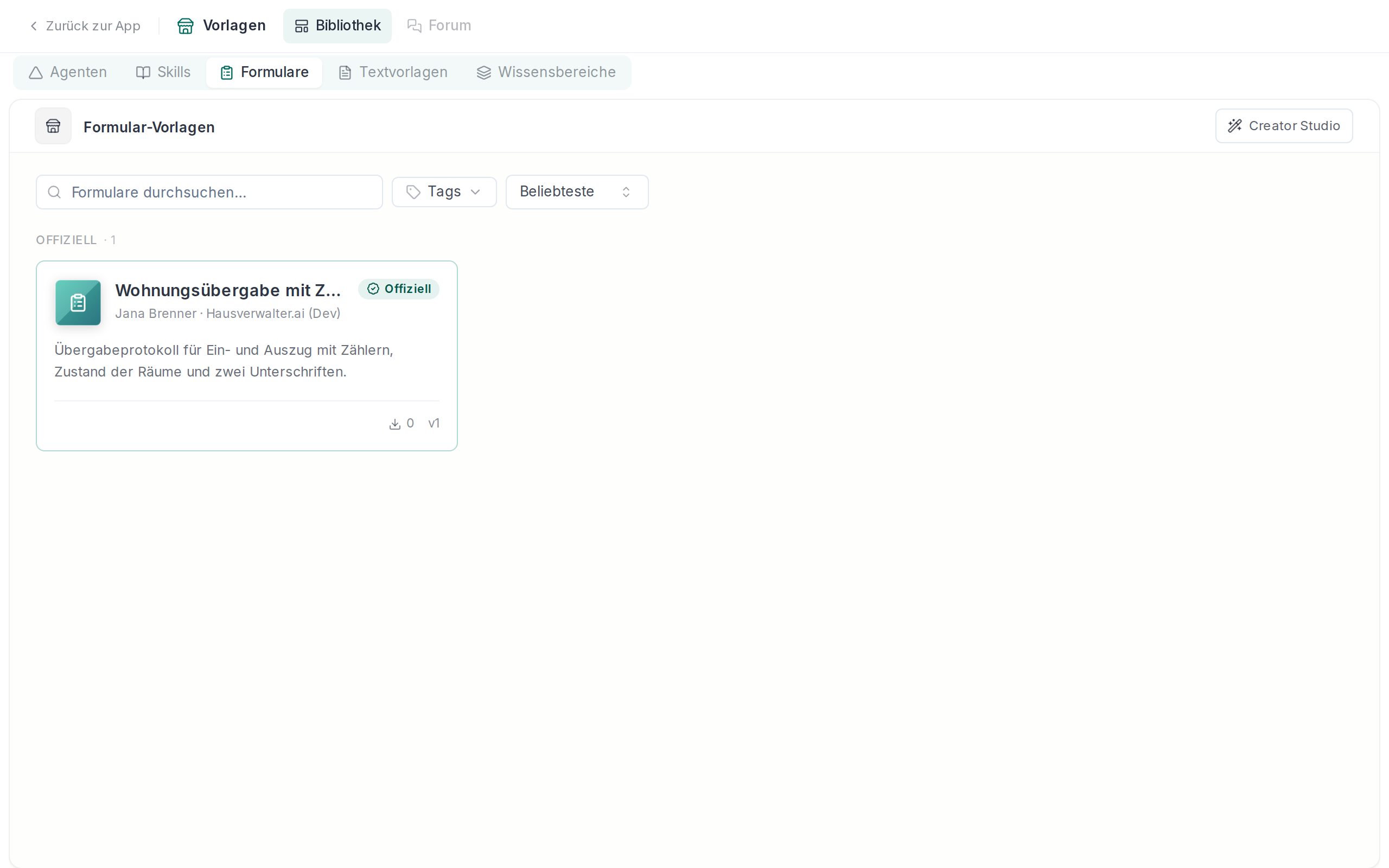Open the Vorlagen section

pyautogui.click(x=221, y=26)
